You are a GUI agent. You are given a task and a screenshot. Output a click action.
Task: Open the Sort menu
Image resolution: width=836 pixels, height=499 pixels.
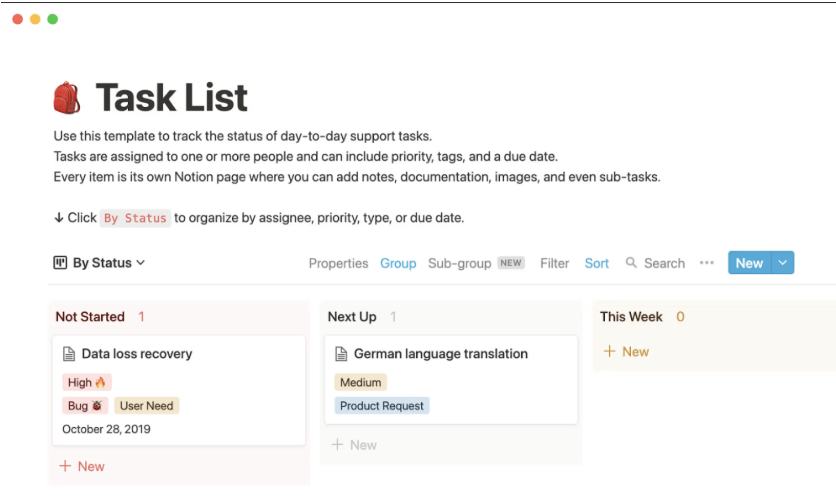597,263
